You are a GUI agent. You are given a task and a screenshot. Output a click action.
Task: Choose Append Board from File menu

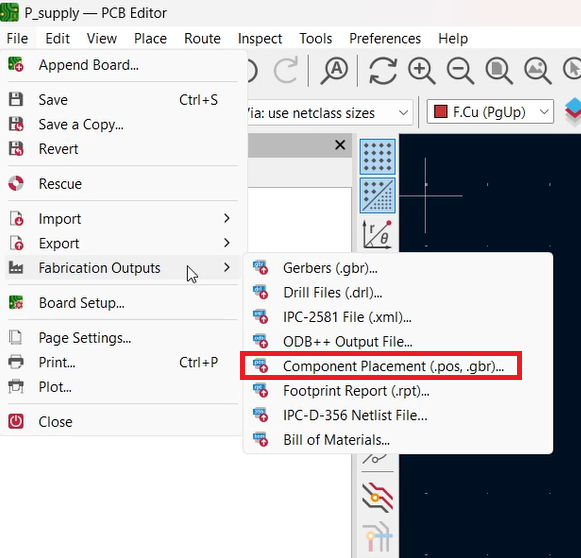123,65
